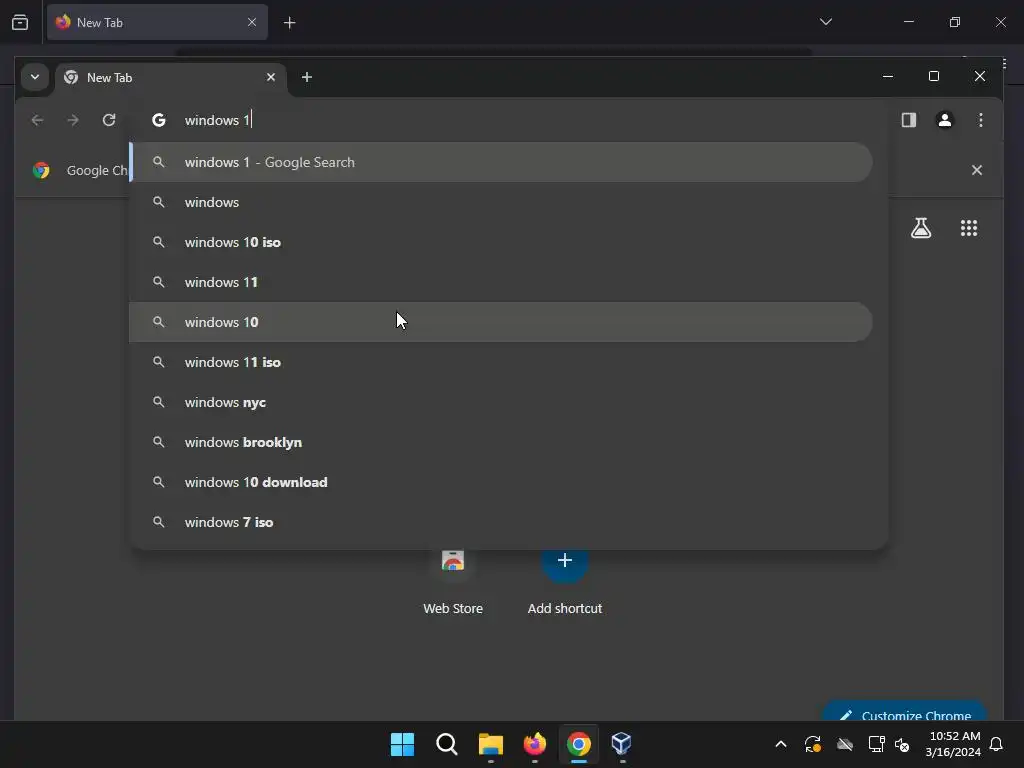Screen dimensions: 1024x768
Task: Pick the 'windows 7 iso' suggestion
Action: (501, 522)
